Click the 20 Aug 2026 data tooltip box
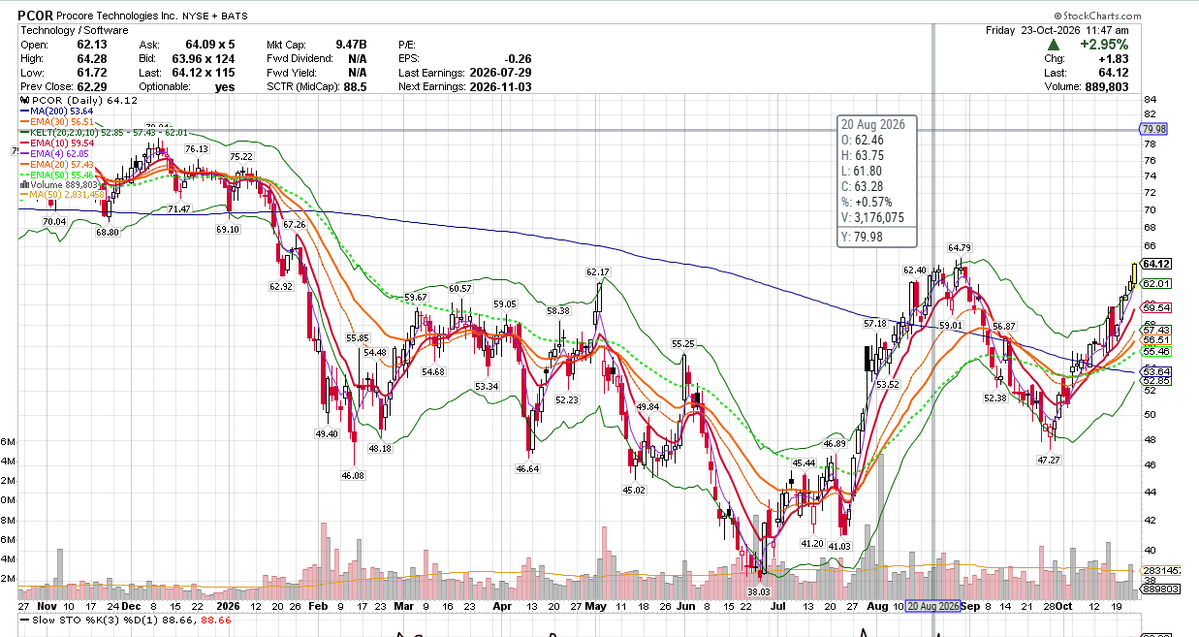The image size is (1199, 637). point(877,180)
